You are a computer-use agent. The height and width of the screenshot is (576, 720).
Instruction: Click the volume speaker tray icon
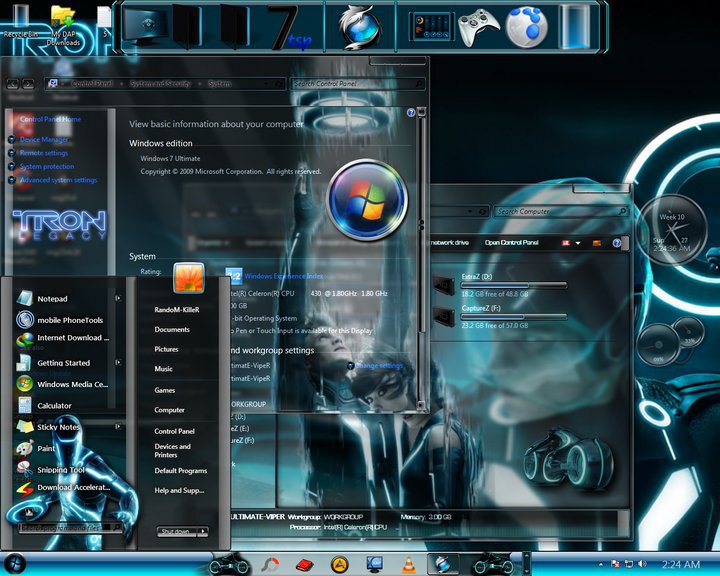[642, 564]
